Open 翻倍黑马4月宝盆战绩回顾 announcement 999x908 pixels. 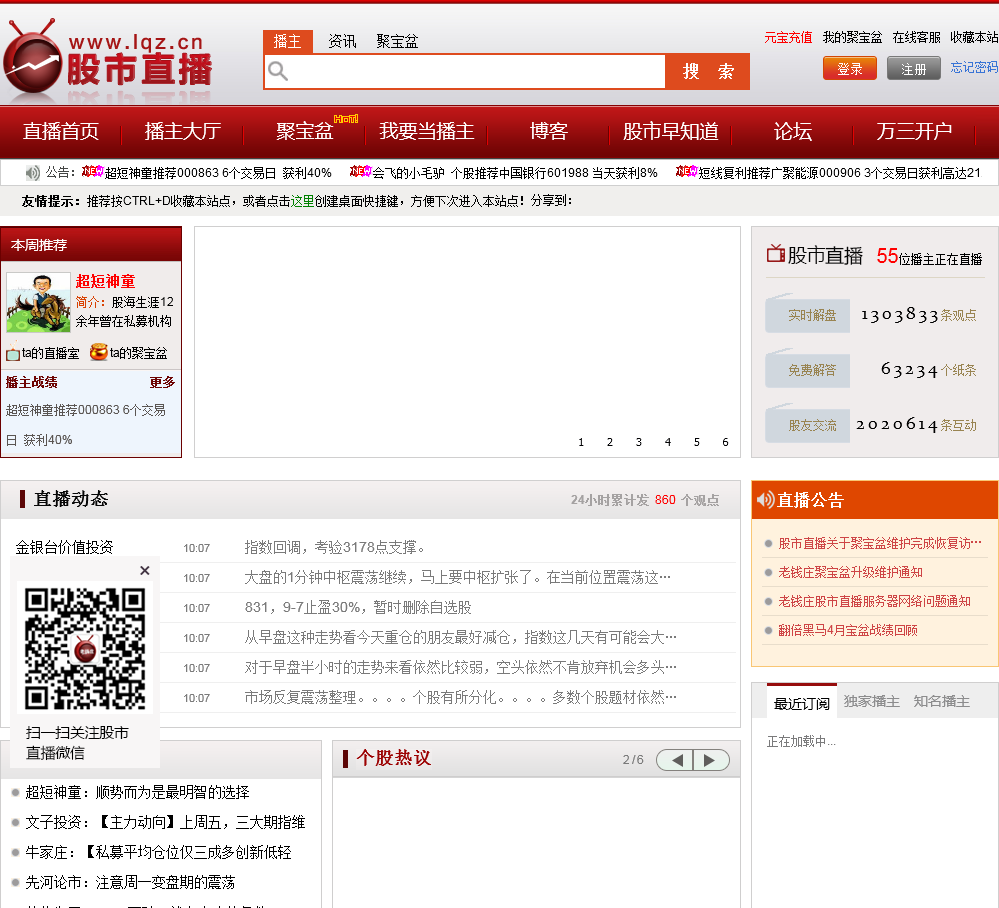[848, 630]
